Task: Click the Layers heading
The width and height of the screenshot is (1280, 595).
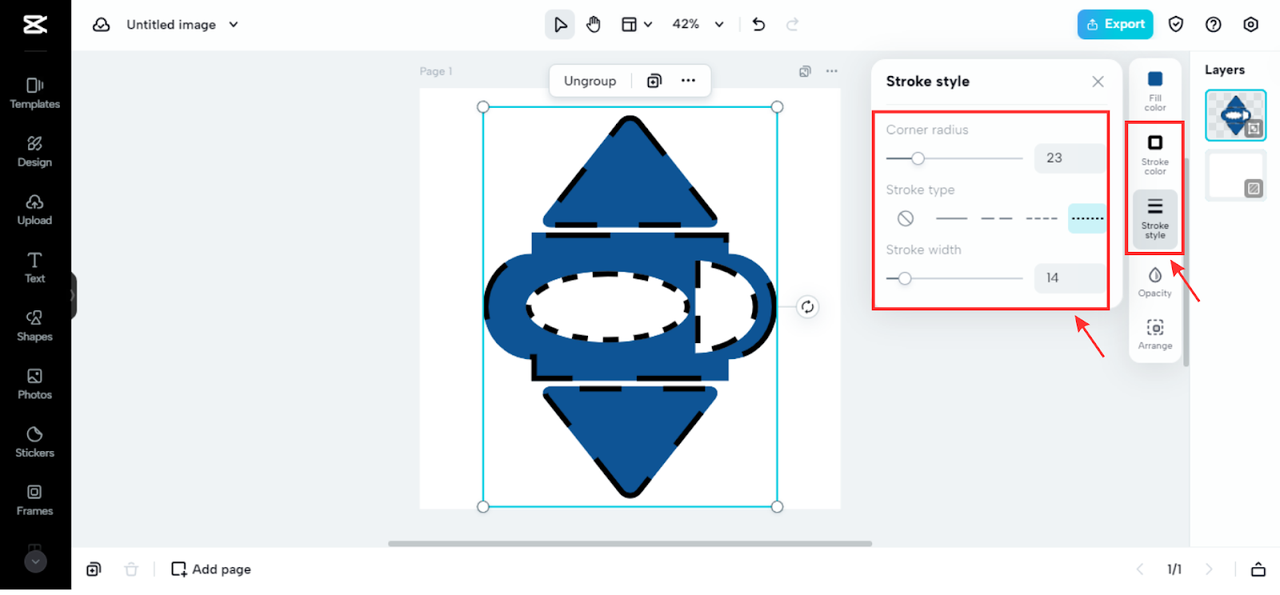Action: [x=1225, y=70]
